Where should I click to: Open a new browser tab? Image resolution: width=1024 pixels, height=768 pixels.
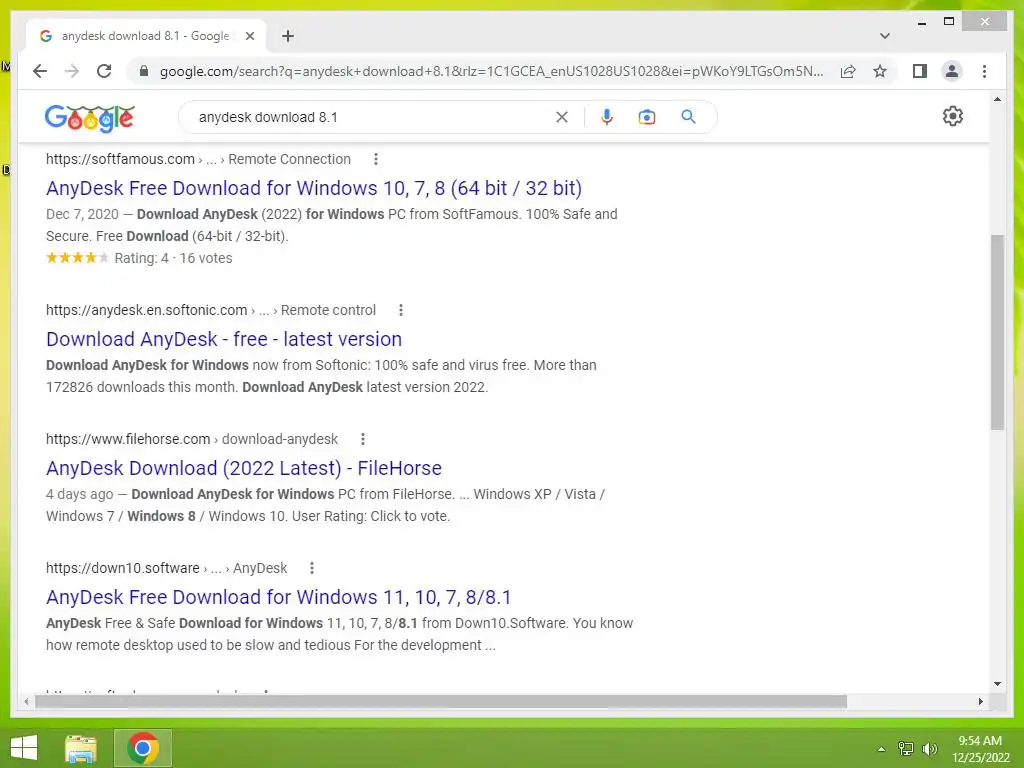pos(288,36)
